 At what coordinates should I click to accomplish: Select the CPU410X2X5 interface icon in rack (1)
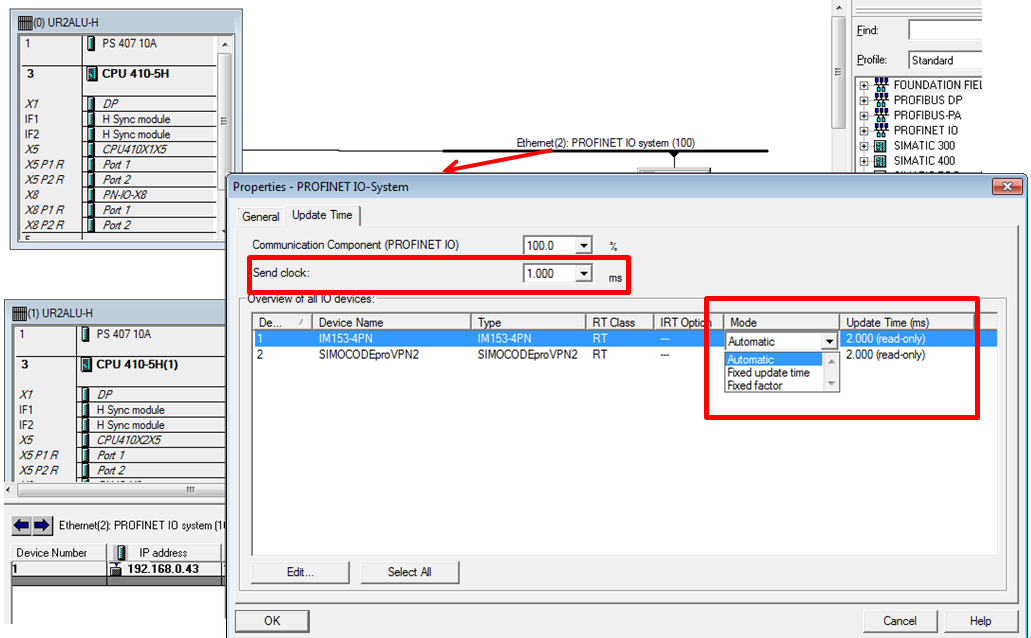[x=85, y=440]
